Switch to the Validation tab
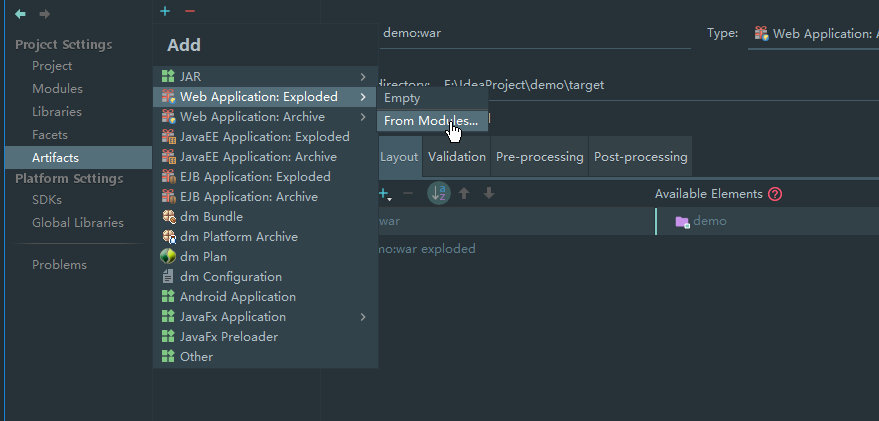Viewport: 879px width, 421px height. click(x=457, y=157)
